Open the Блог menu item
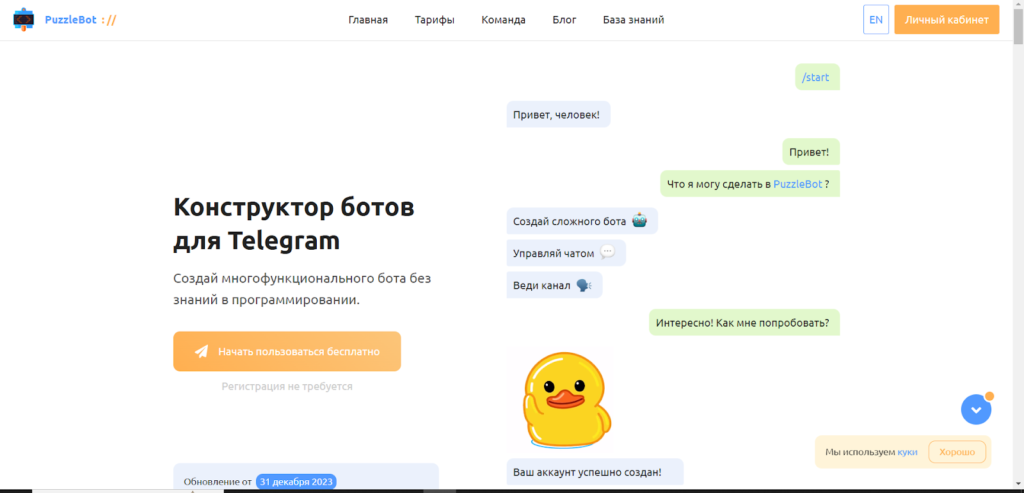This screenshot has width=1024, height=493. (564, 20)
